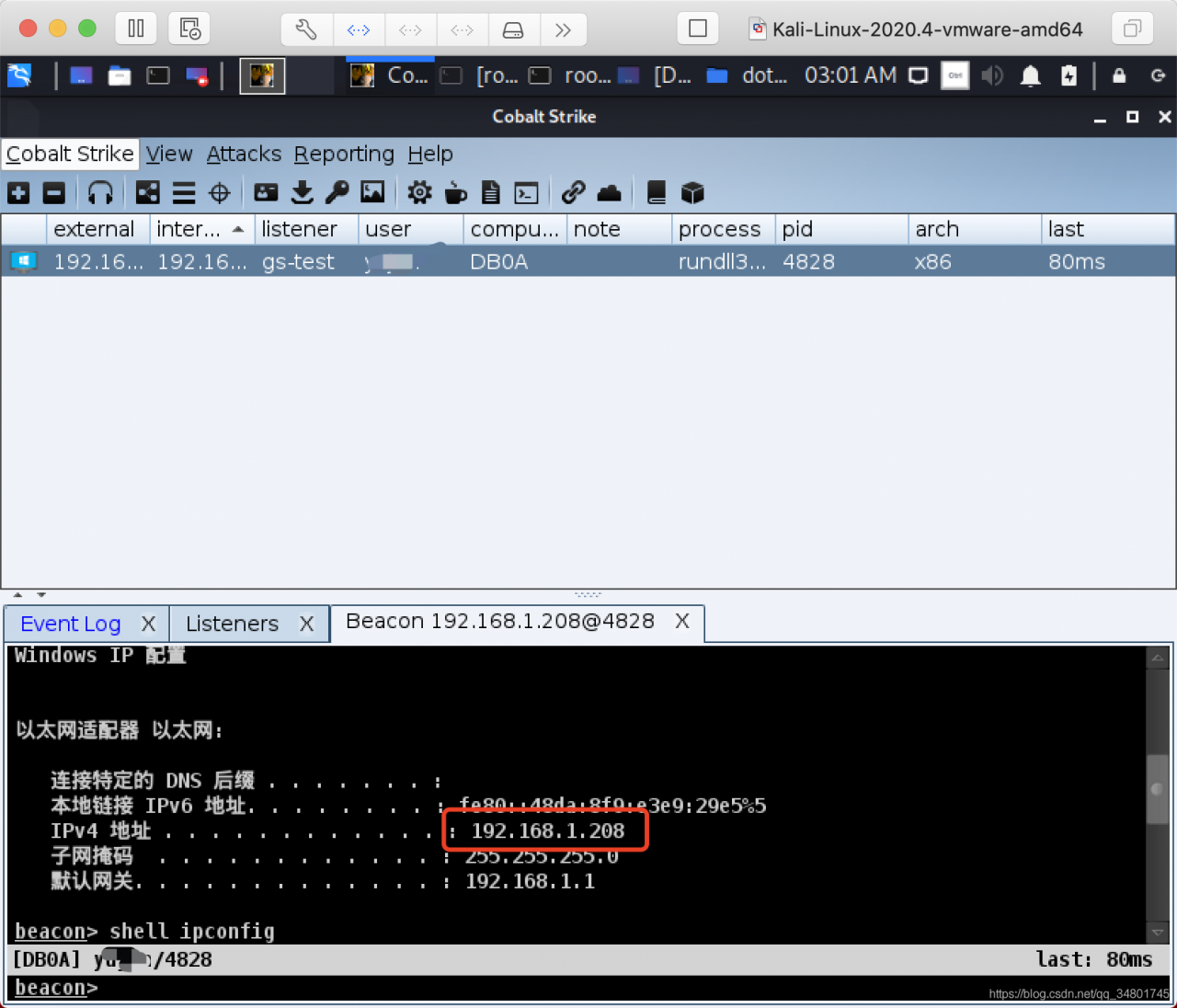Close the Listeners tab
Viewport: 1177px width, 1008px height.
pos(307,624)
